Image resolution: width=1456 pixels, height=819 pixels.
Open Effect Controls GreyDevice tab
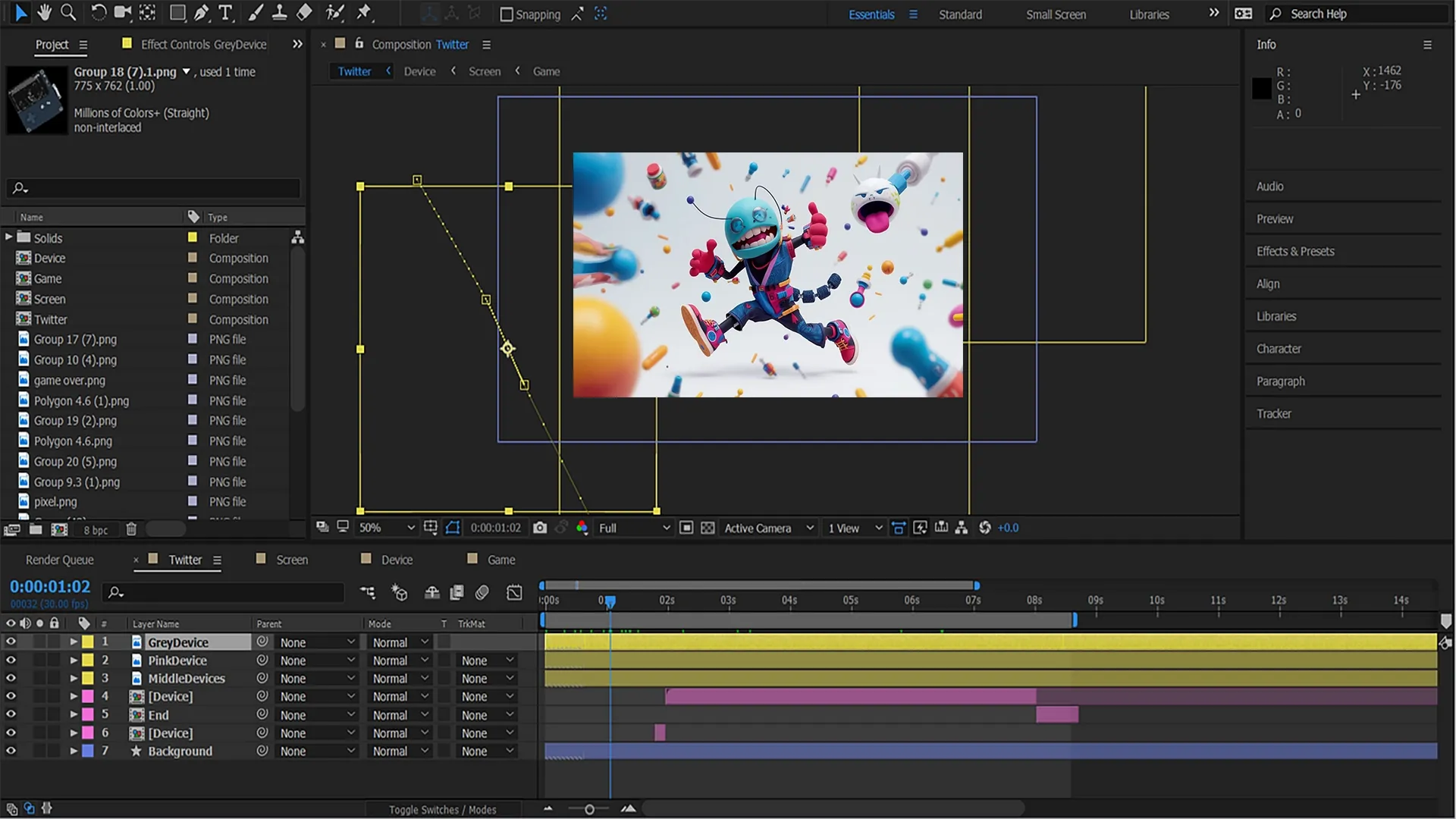coord(203,45)
